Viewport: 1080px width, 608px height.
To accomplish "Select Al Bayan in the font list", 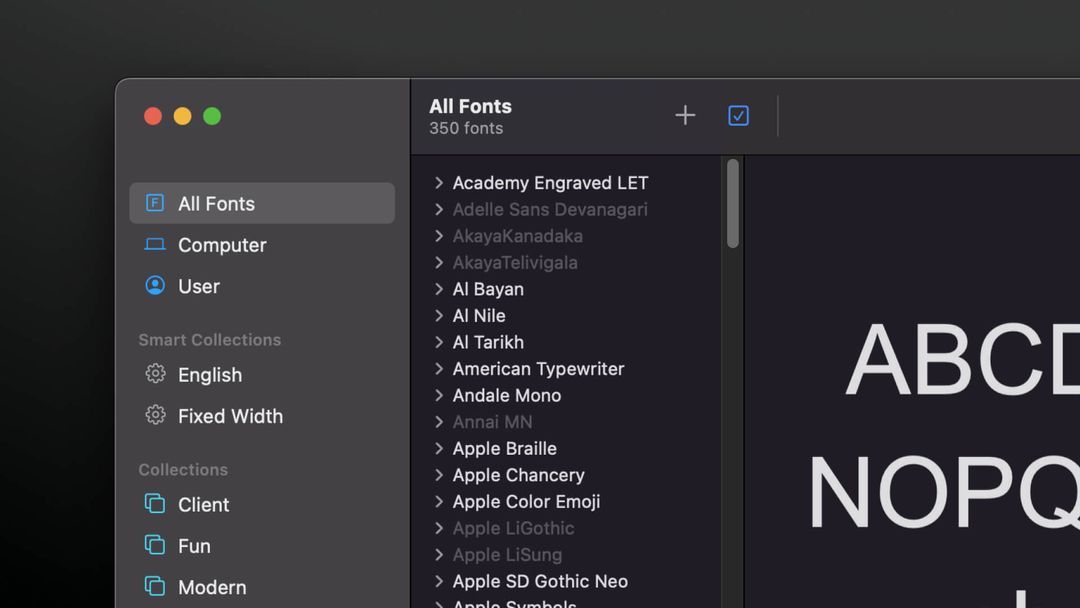I will click(488, 289).
